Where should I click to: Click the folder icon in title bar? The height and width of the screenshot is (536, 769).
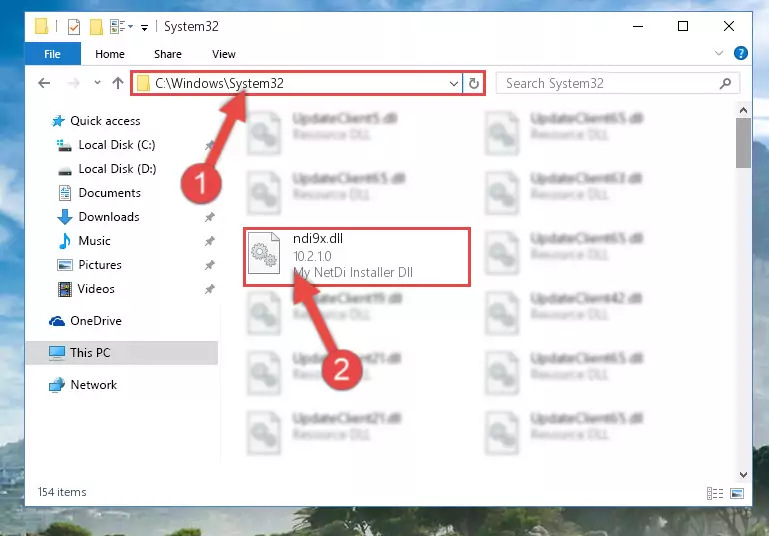[x=42, y=26]
